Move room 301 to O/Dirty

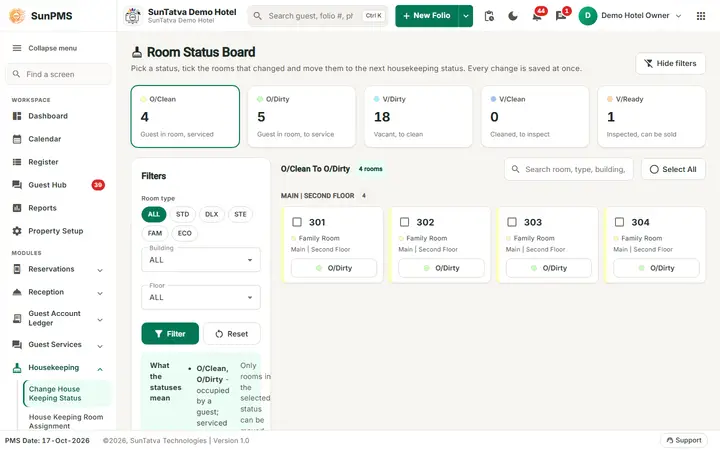pyautogui.click(x=334, y=268)
